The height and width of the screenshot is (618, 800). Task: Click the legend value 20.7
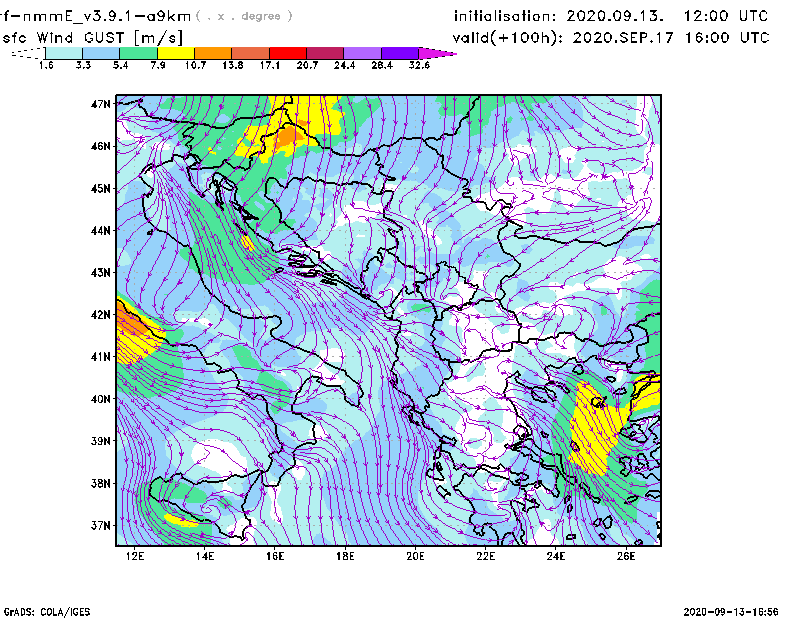pos(307,65)
